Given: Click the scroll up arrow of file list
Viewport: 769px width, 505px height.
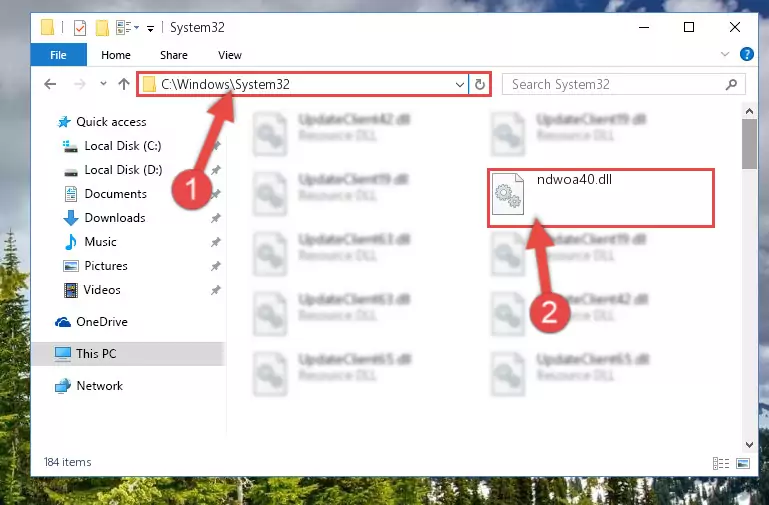Looking at the screenshot, I should tap(749, 111).
